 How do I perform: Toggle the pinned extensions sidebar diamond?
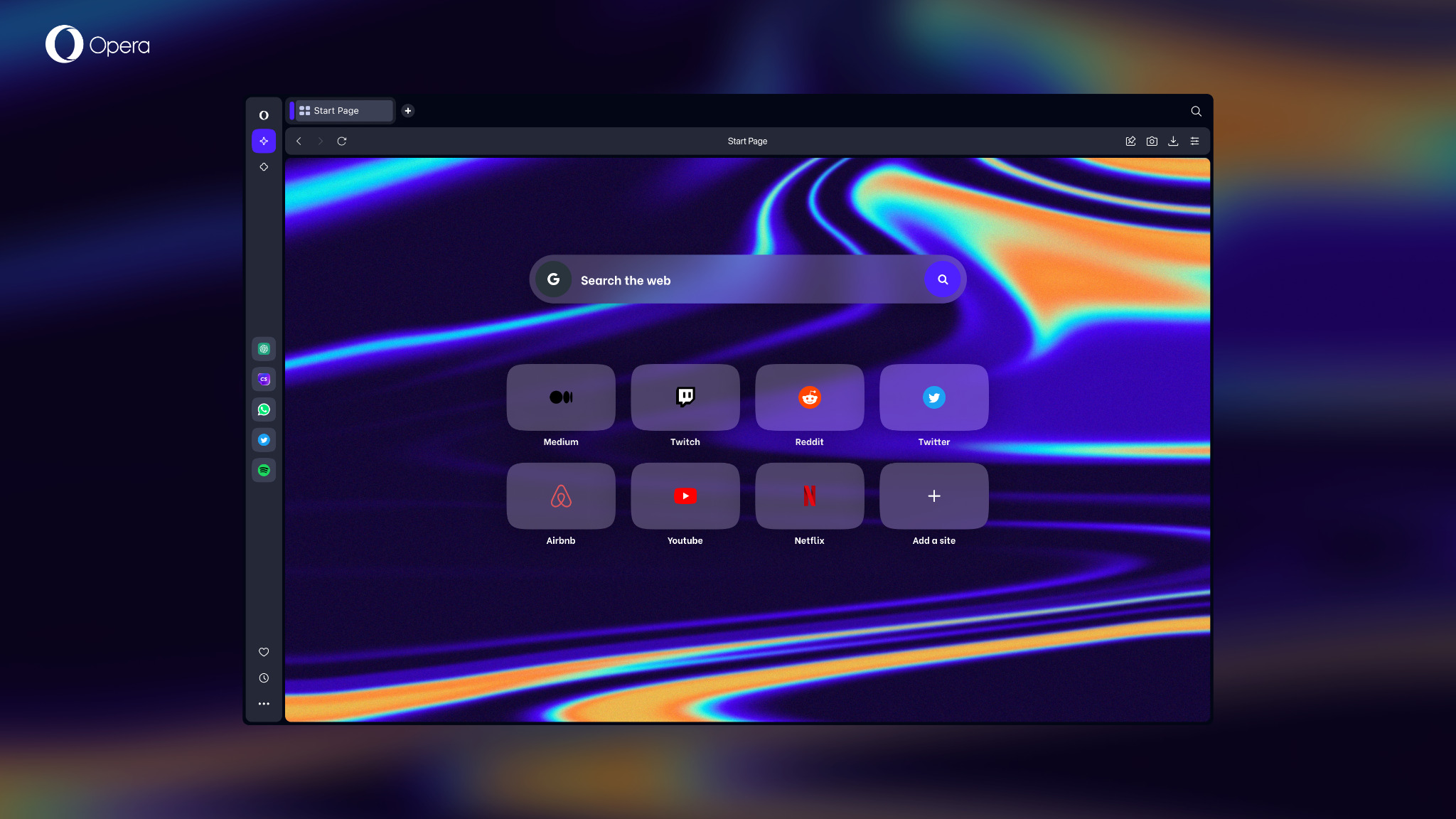click(262, 166)
